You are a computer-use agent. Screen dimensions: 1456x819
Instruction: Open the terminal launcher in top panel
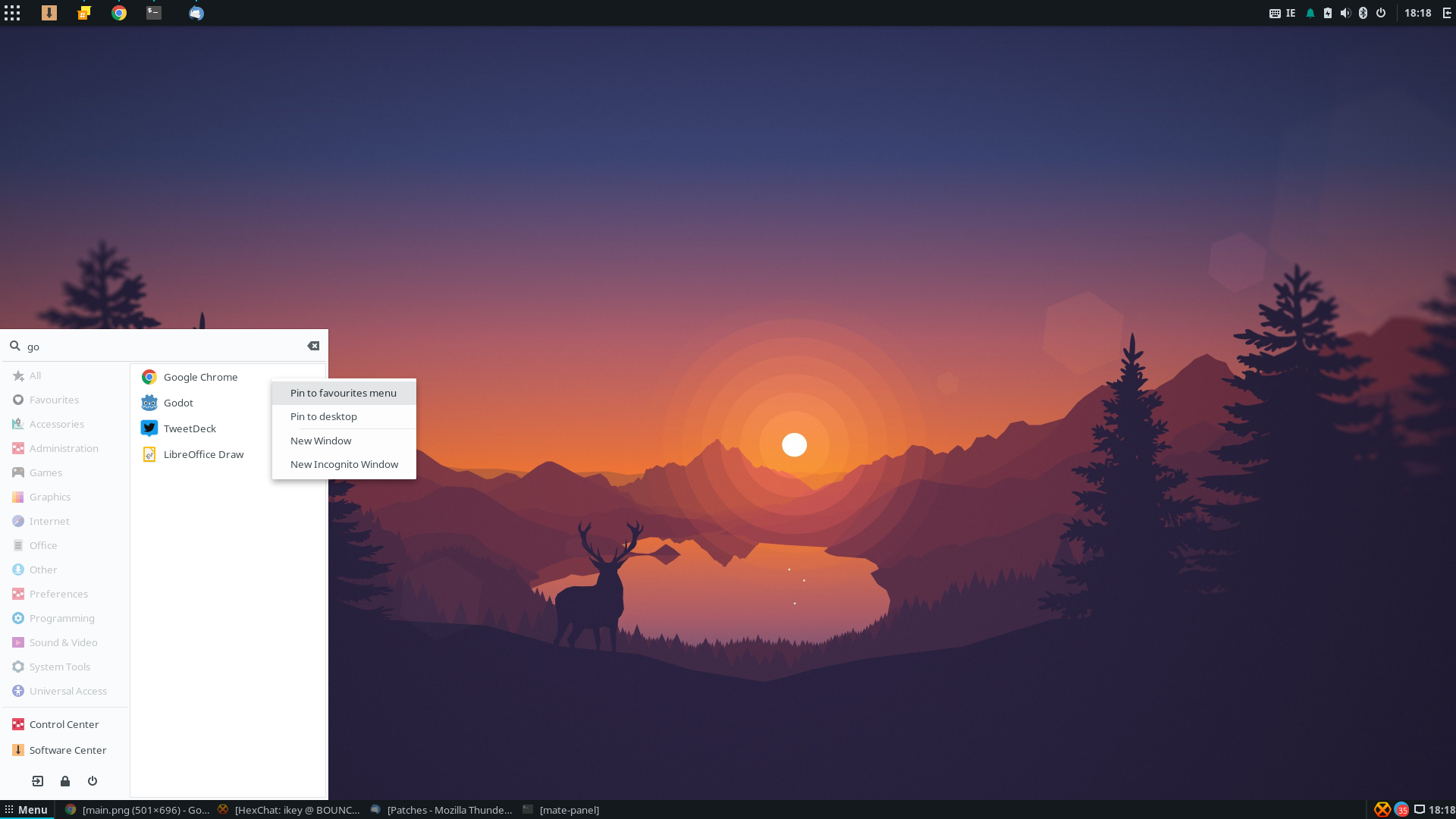(154, 13)
